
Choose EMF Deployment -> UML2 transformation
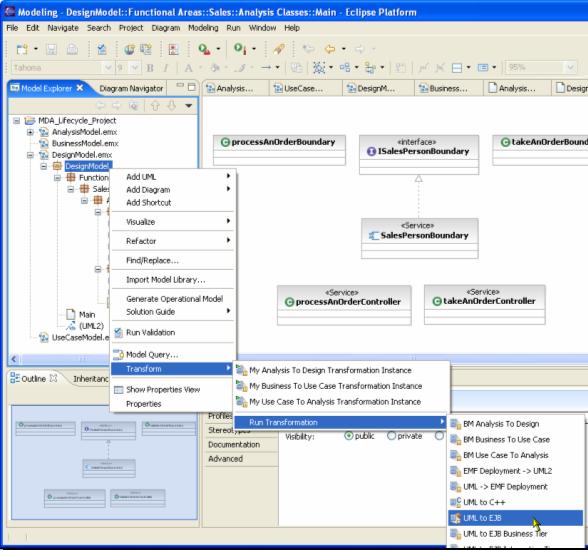516,471
